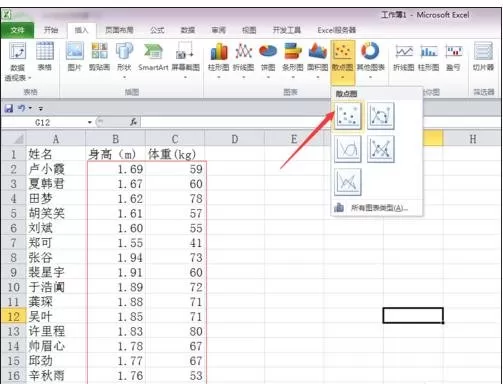The height and width of the screenshot is (384, 503).
Task: Insert a Slicer (切片器)
Action: 483,57
